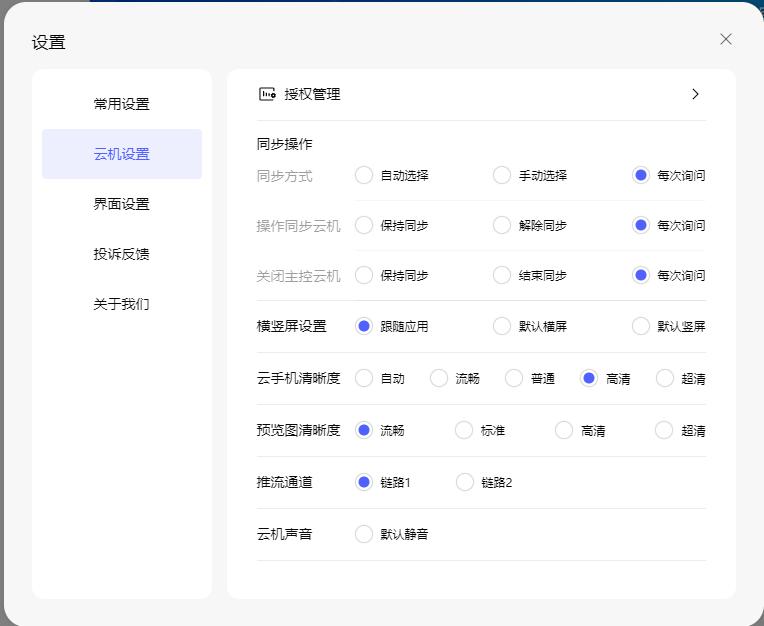The height and width of the screenshot is (626, 764).
Task: Set 横竖屏设置 to 跟随应用
Action: click(x=363, y=326)
